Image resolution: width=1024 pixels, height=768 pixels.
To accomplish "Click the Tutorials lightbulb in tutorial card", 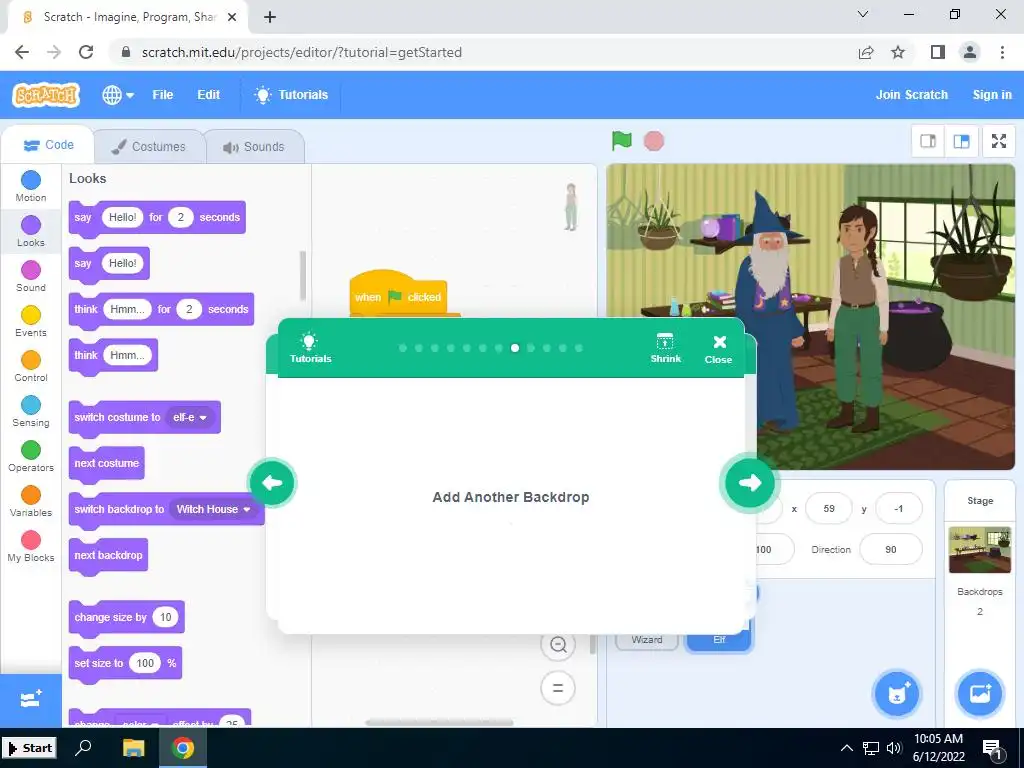I will pos(310,348).
